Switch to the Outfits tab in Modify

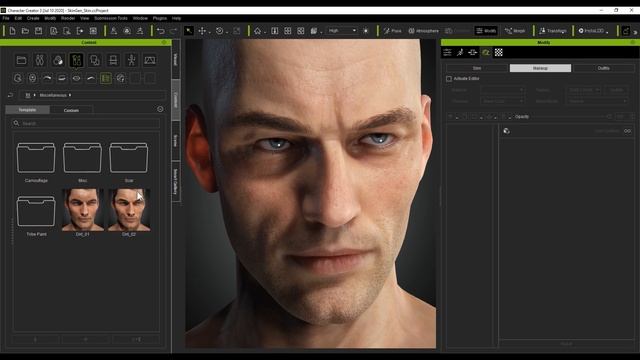coord(603,68)
